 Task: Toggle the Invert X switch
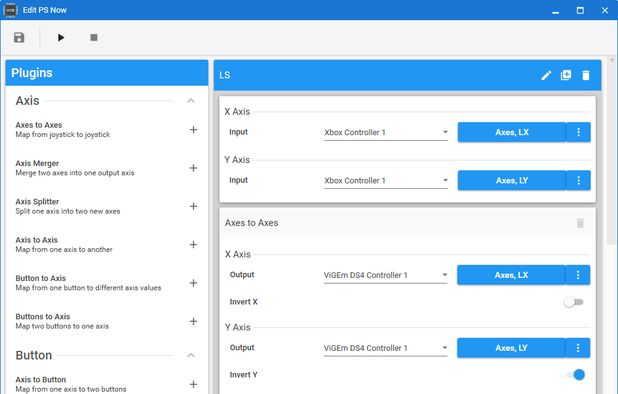click(573, 302)
